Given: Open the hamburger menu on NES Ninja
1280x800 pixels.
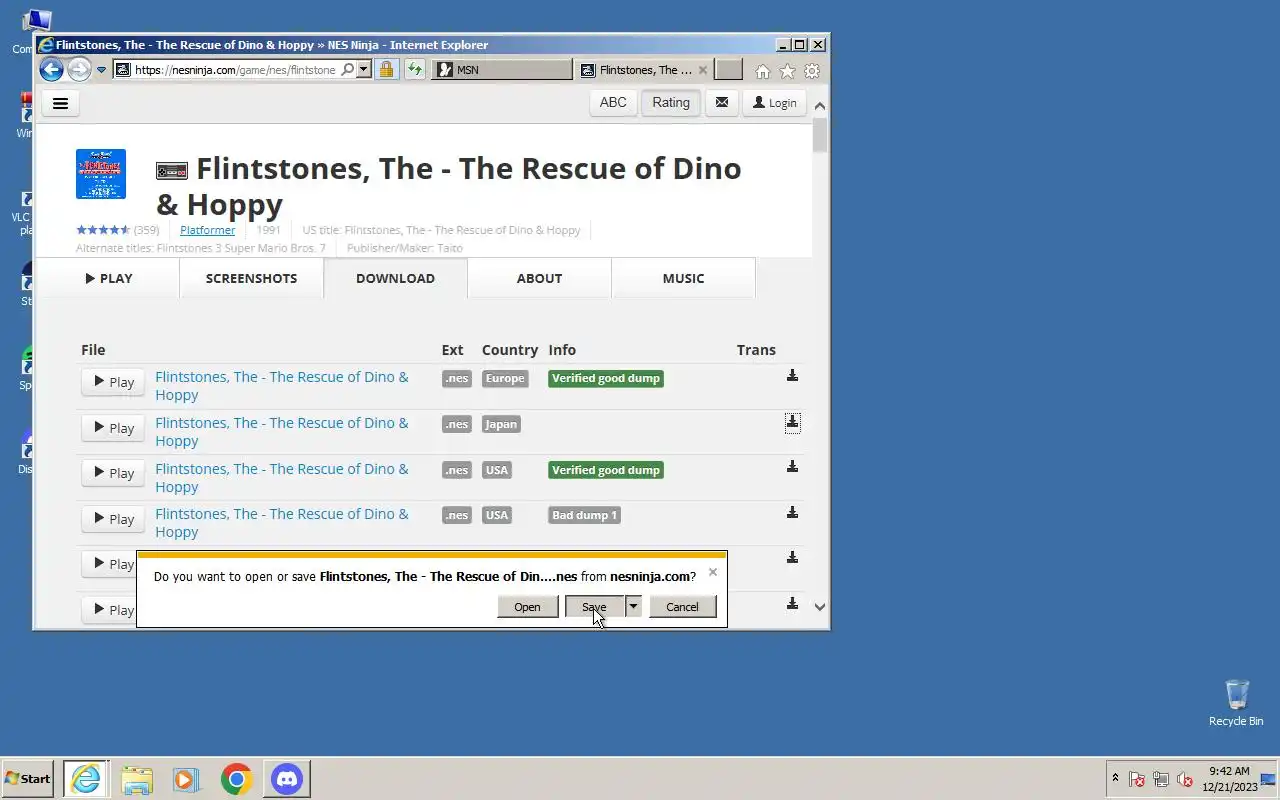Looking at the screenshot, I should (60, 103).
